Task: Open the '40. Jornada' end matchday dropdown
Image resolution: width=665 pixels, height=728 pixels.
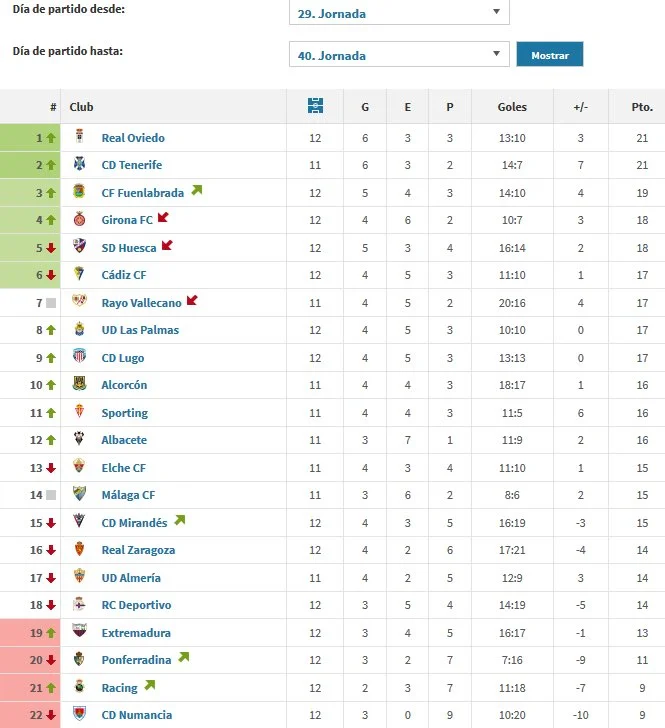Action: (399, 55)
